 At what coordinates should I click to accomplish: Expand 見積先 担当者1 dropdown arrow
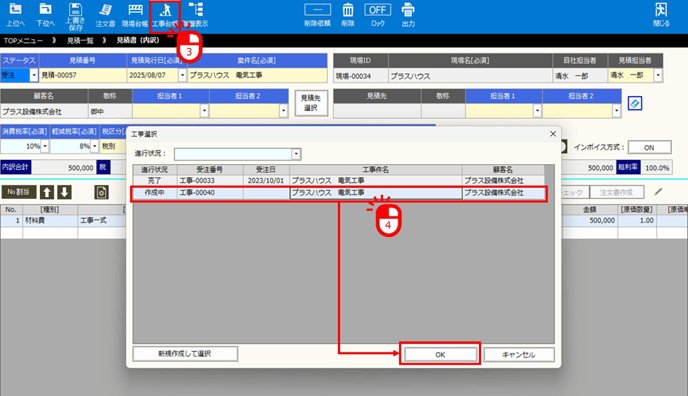click(x=538, y=111)
